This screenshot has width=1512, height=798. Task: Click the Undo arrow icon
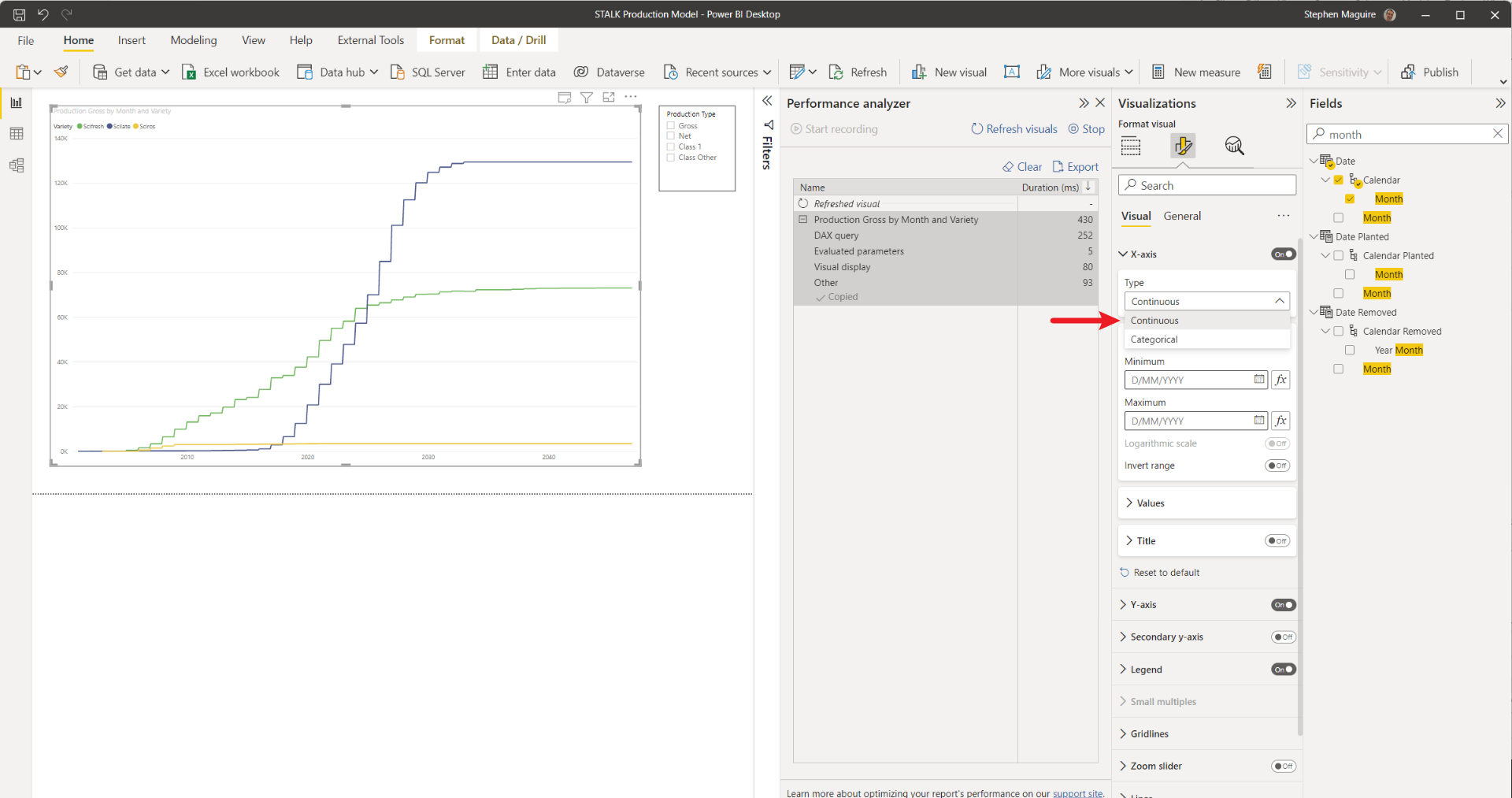tap(43, 14)
